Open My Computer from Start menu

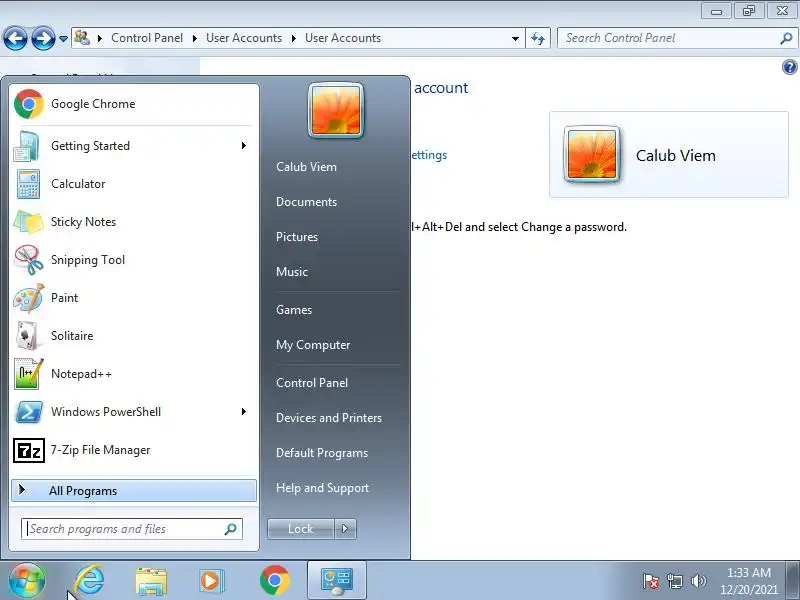tap(313, 345)
